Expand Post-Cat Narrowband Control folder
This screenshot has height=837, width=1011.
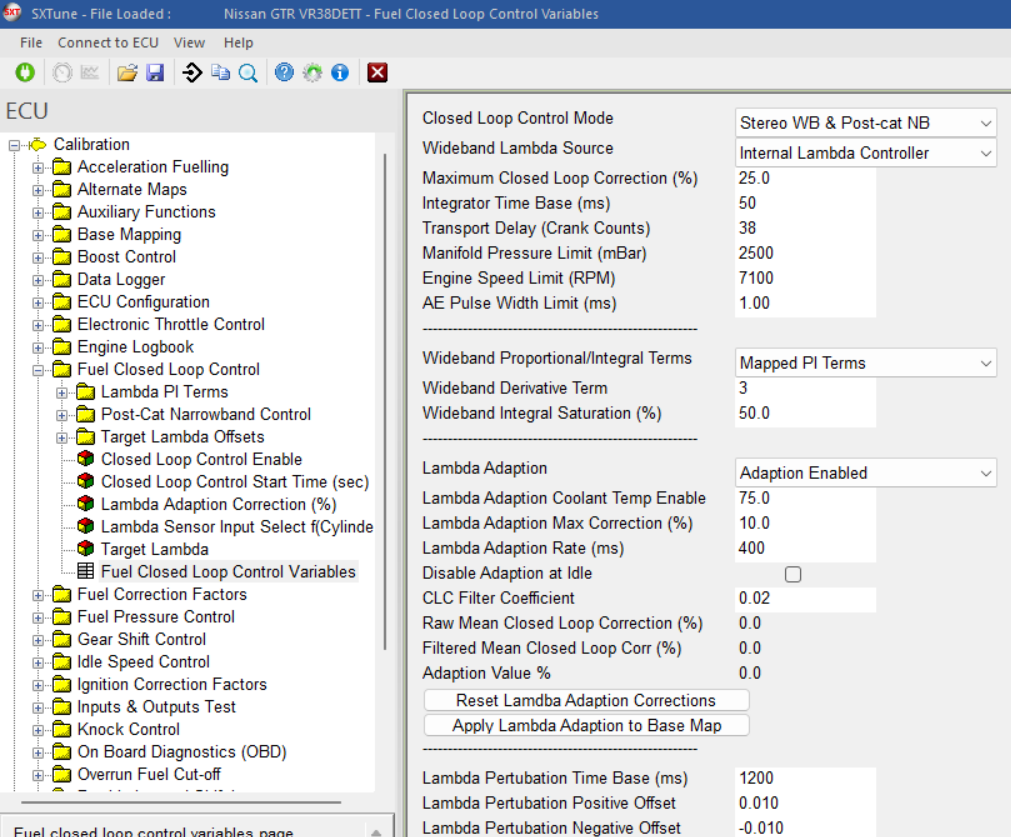62,415
